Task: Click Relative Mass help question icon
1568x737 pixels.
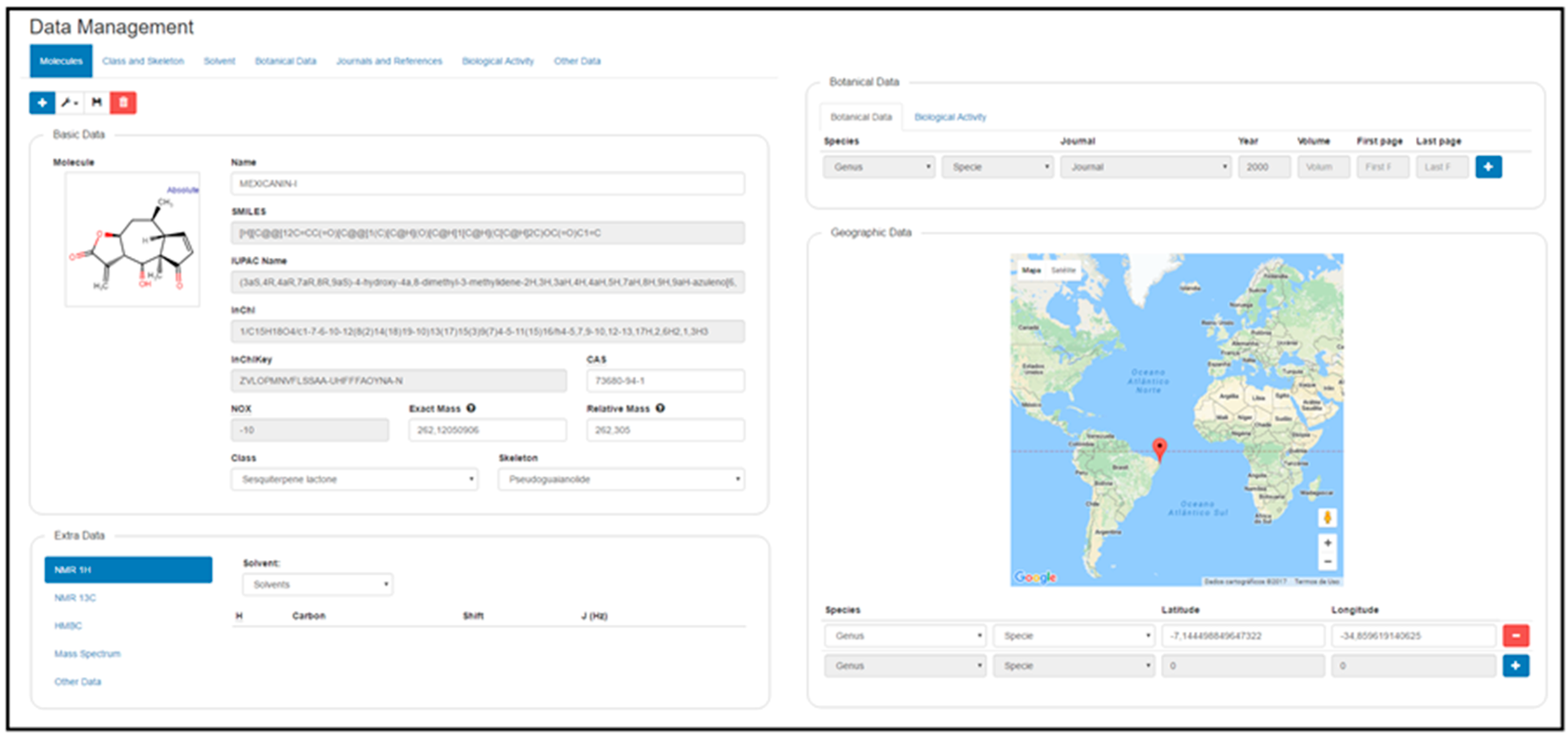Action: tap(660, 408)
